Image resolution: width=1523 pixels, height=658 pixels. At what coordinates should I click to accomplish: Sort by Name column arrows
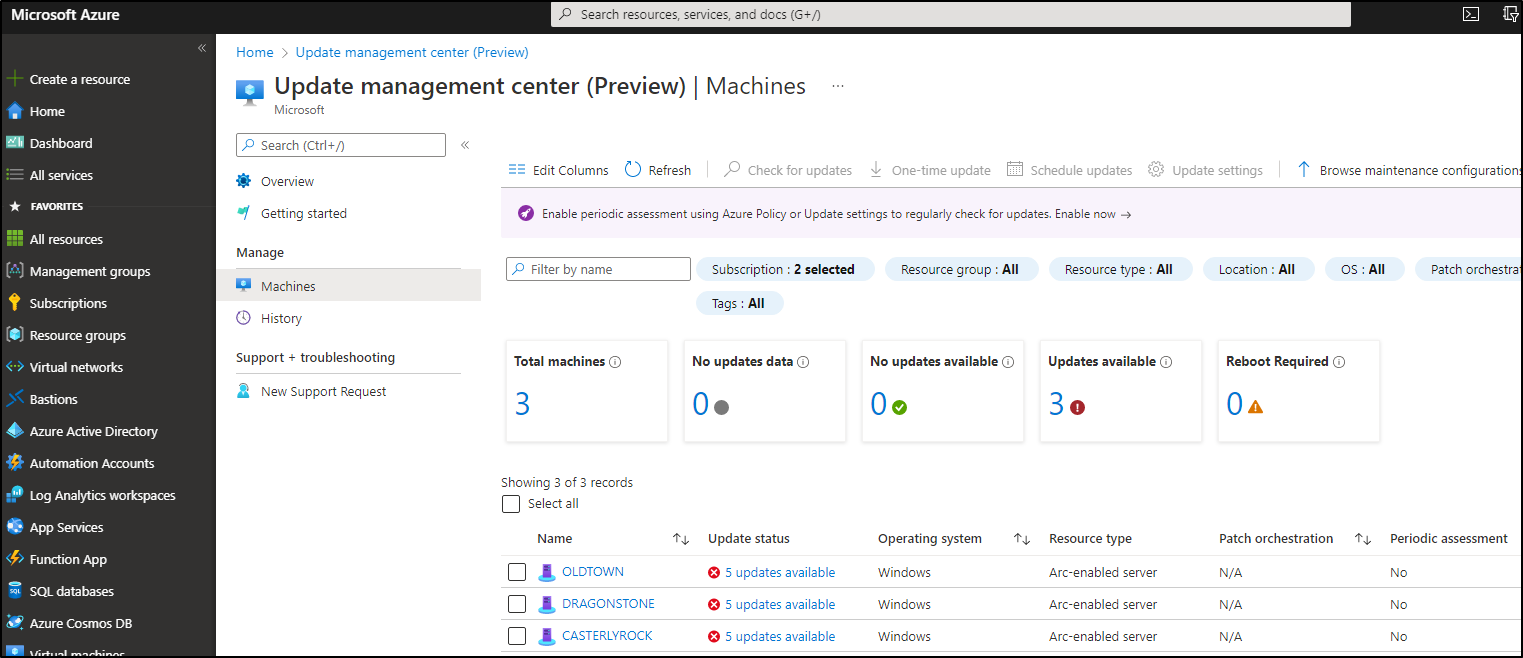coord(681,539)
